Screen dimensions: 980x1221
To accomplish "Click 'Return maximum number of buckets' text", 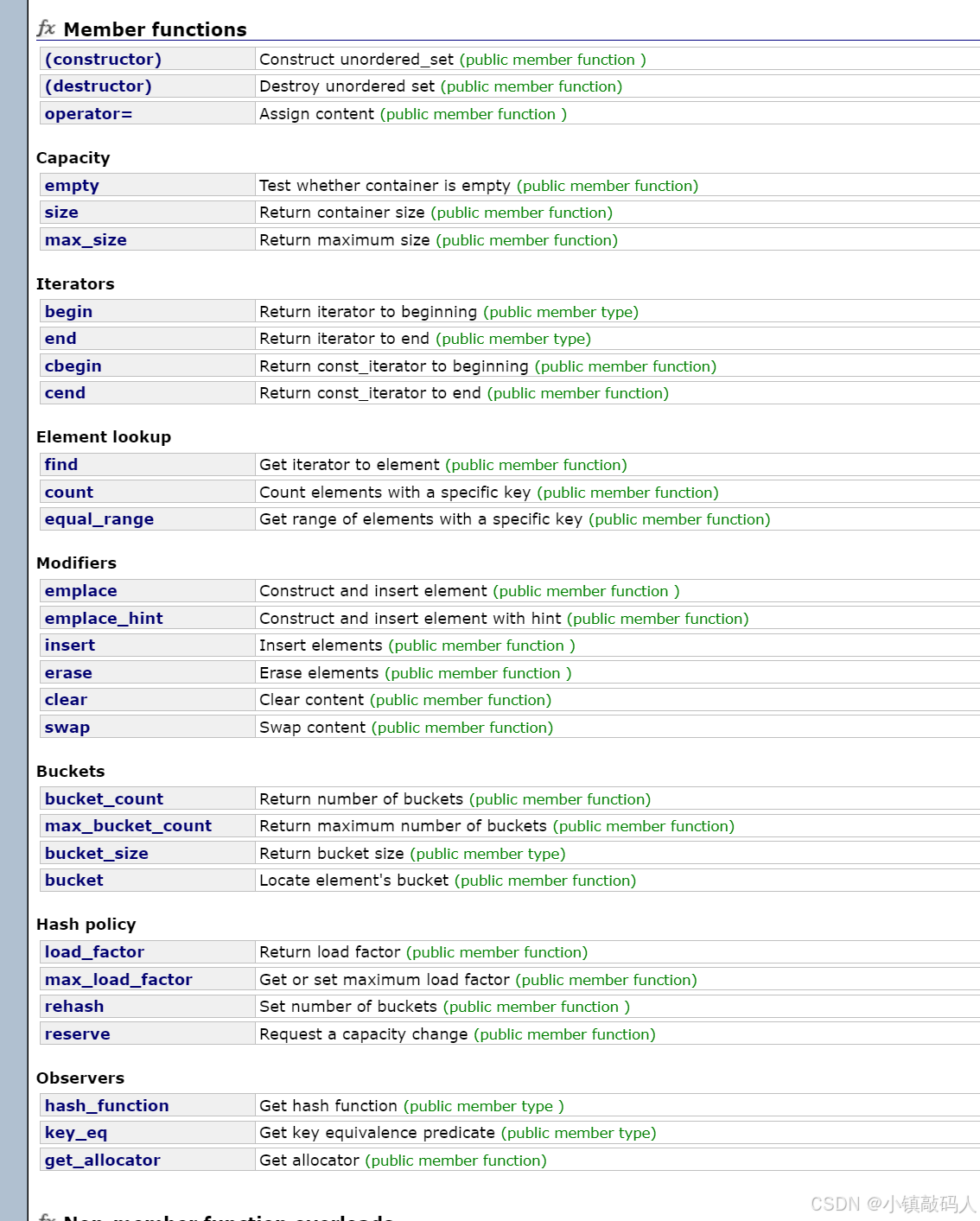I will tap(403, 826).
